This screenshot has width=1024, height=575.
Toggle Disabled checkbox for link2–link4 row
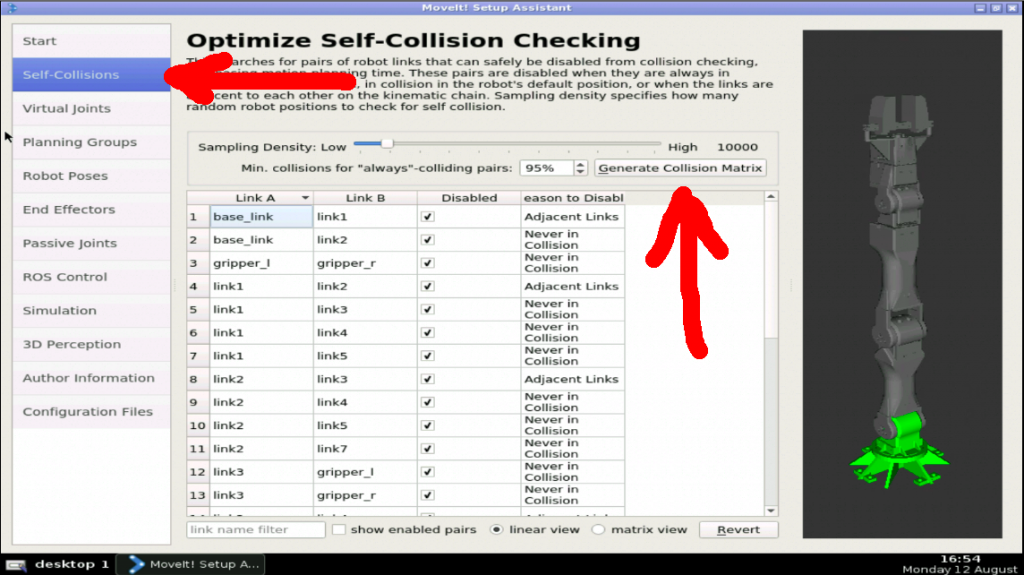(x=428, y=402)
